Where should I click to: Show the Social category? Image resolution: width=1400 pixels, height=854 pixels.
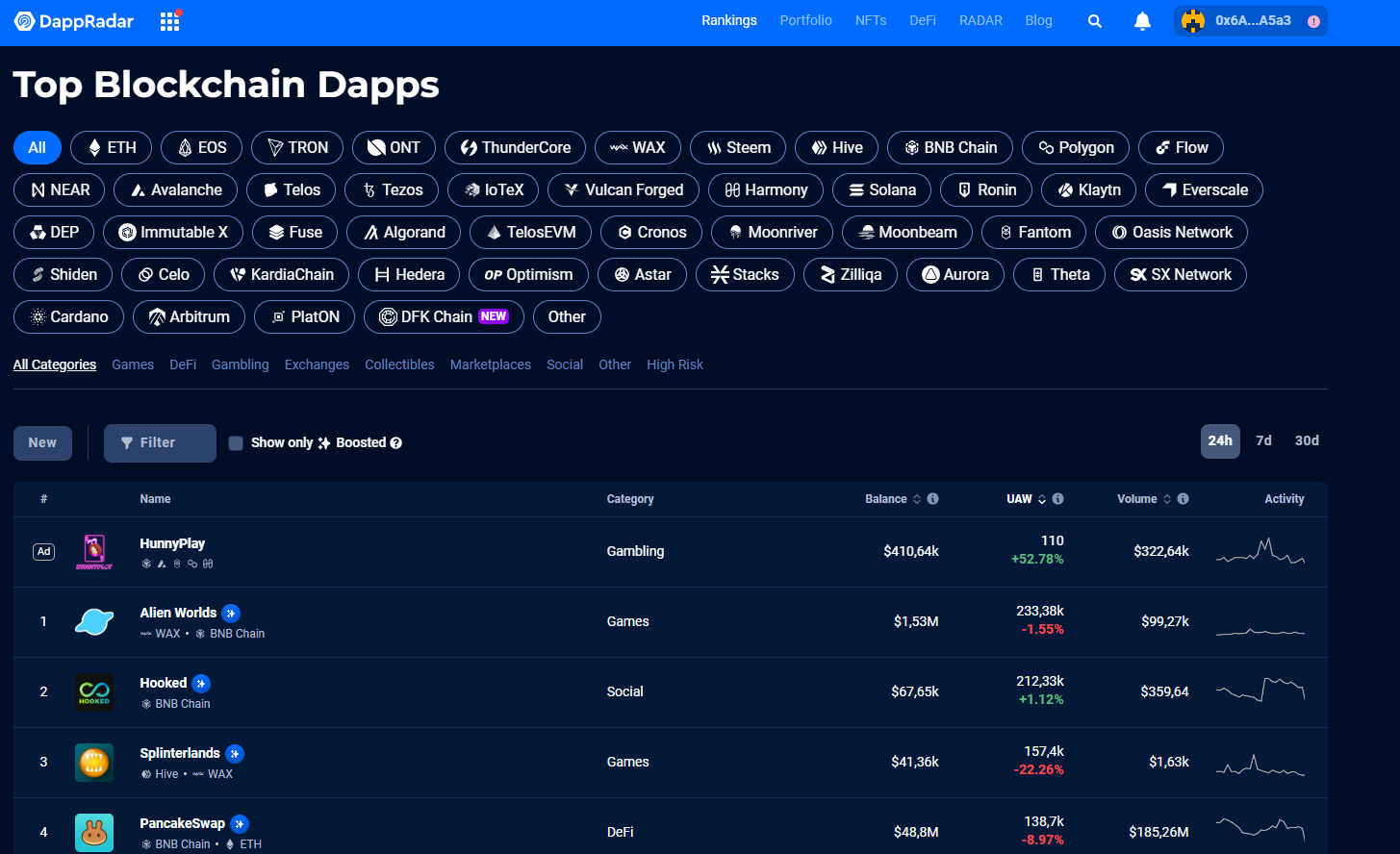pos(565,364)
